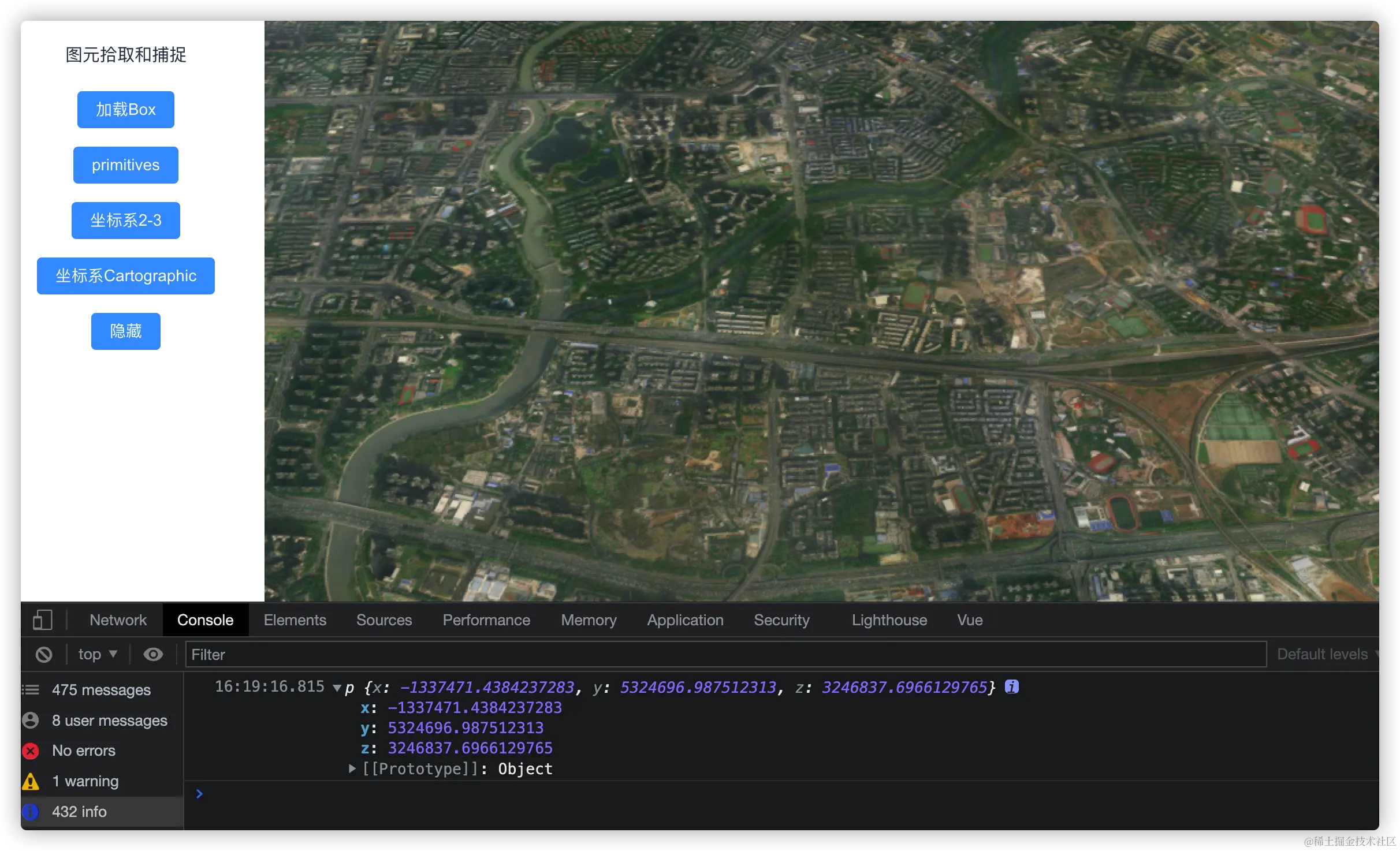Filter by the user messages icon

31,721
